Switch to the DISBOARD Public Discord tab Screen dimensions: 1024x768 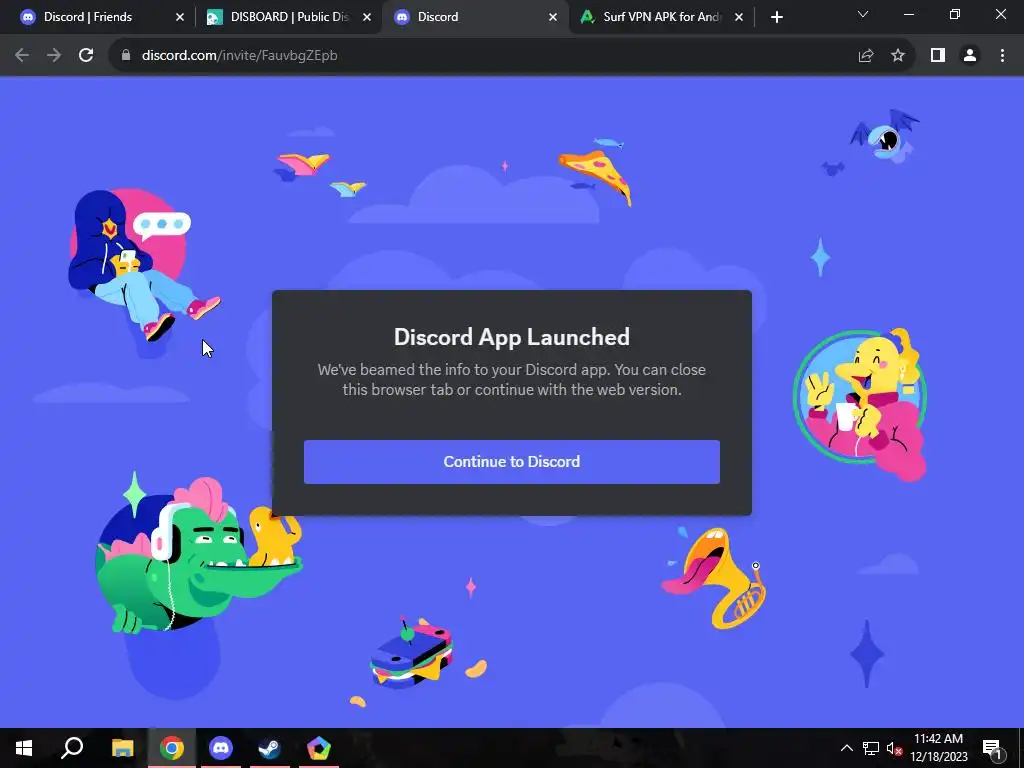288,17
